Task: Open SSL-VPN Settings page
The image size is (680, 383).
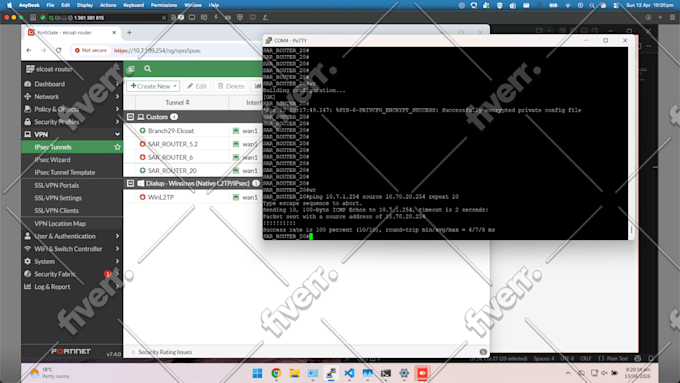Action: click(x=58, y=198)
